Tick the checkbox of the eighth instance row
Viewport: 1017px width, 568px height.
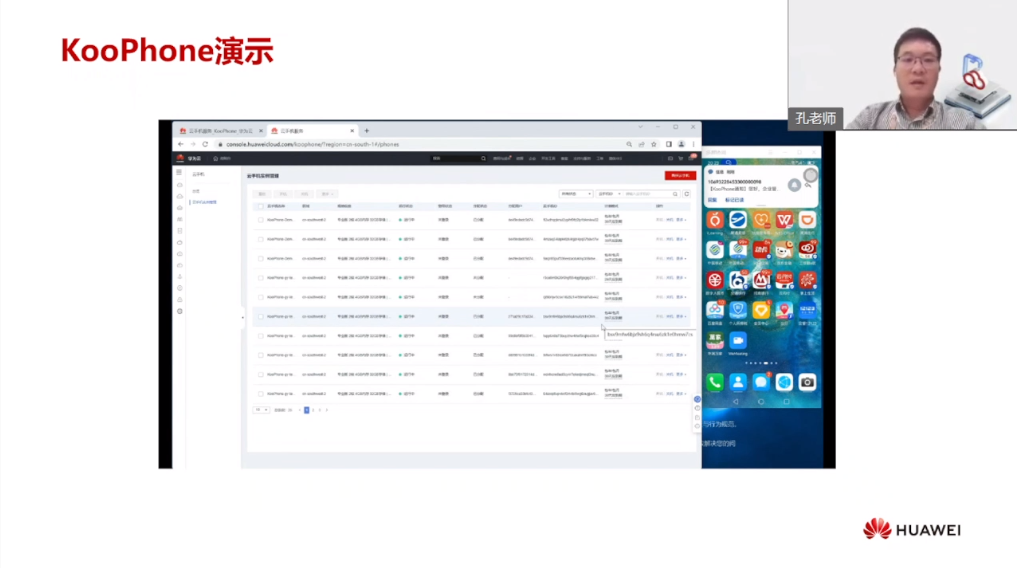(x=261, y=355)
